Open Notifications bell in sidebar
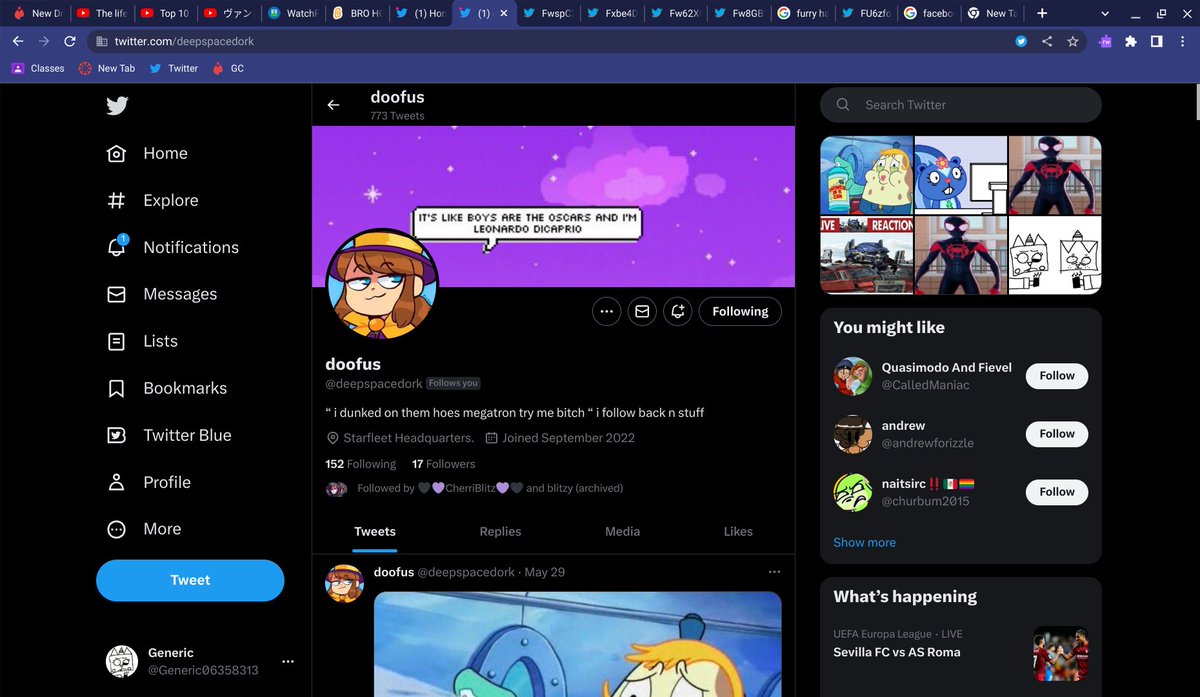The image size is (1200, 697). (x=116, y=247)
